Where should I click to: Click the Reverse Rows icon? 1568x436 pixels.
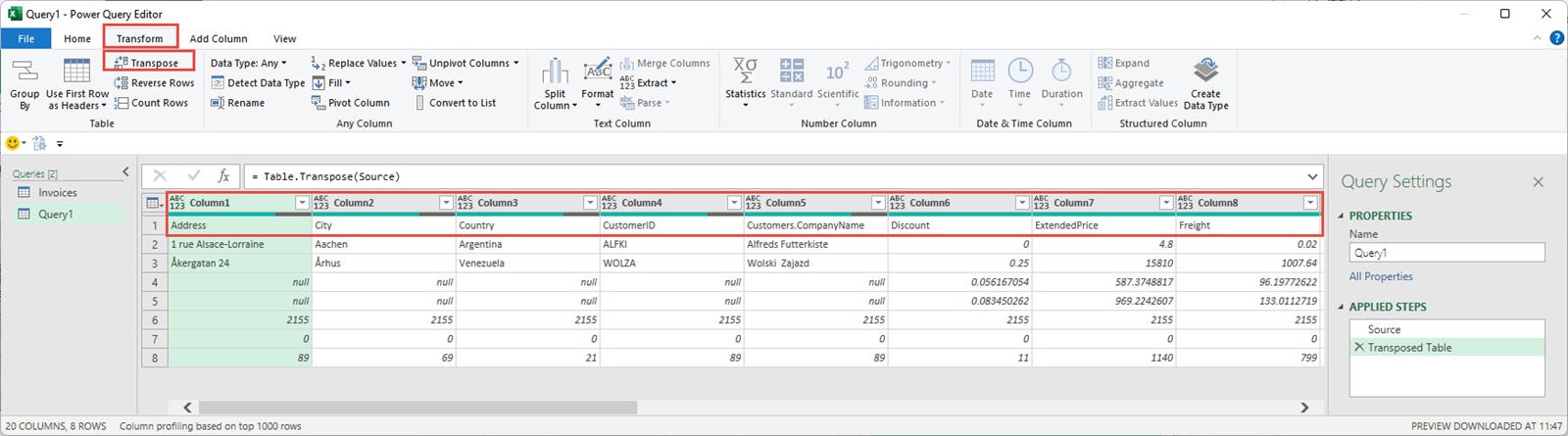click(x=122, y=83)
